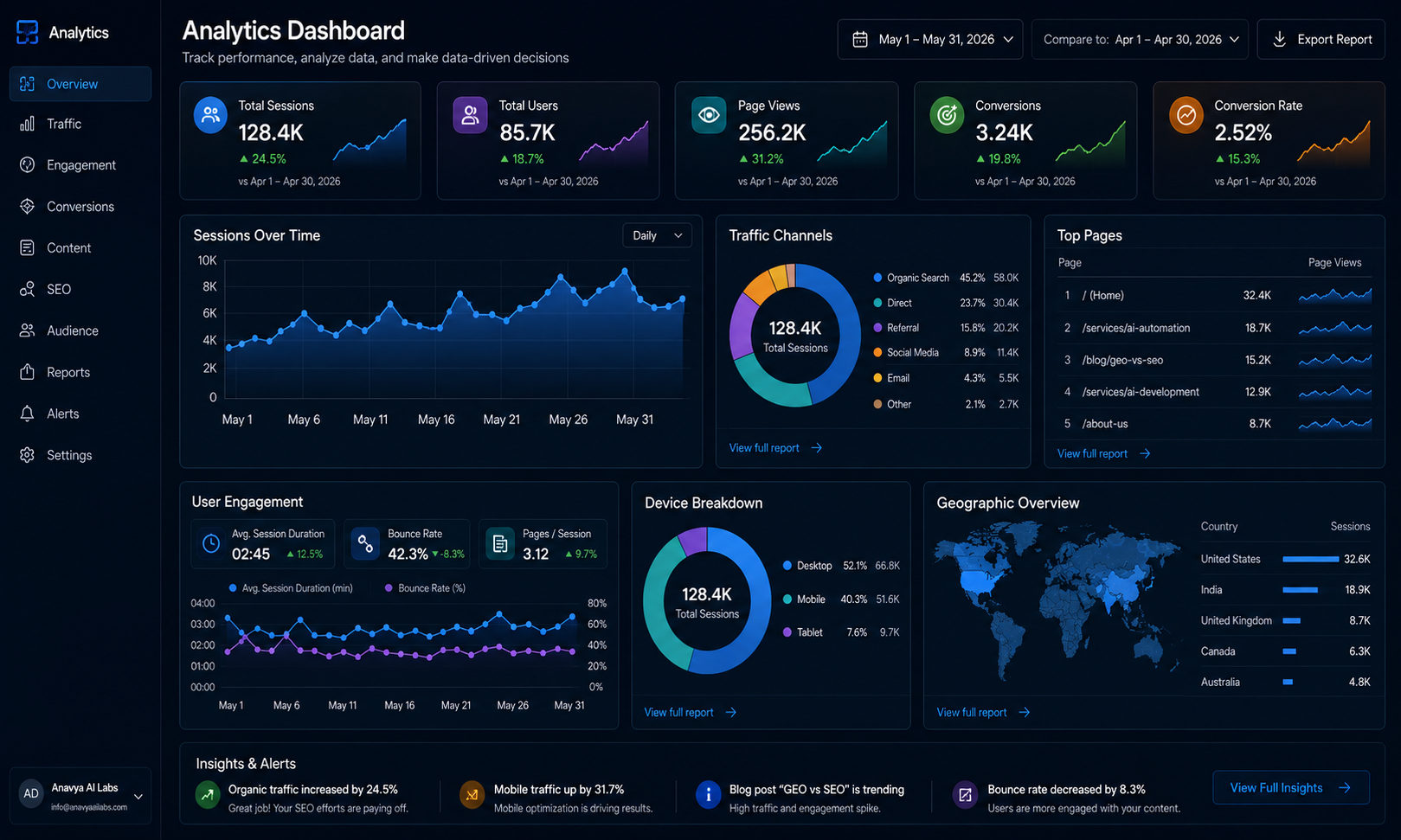Click the Social Media orange legend dot
1401x840 pixels.
[x=877, y=353]
